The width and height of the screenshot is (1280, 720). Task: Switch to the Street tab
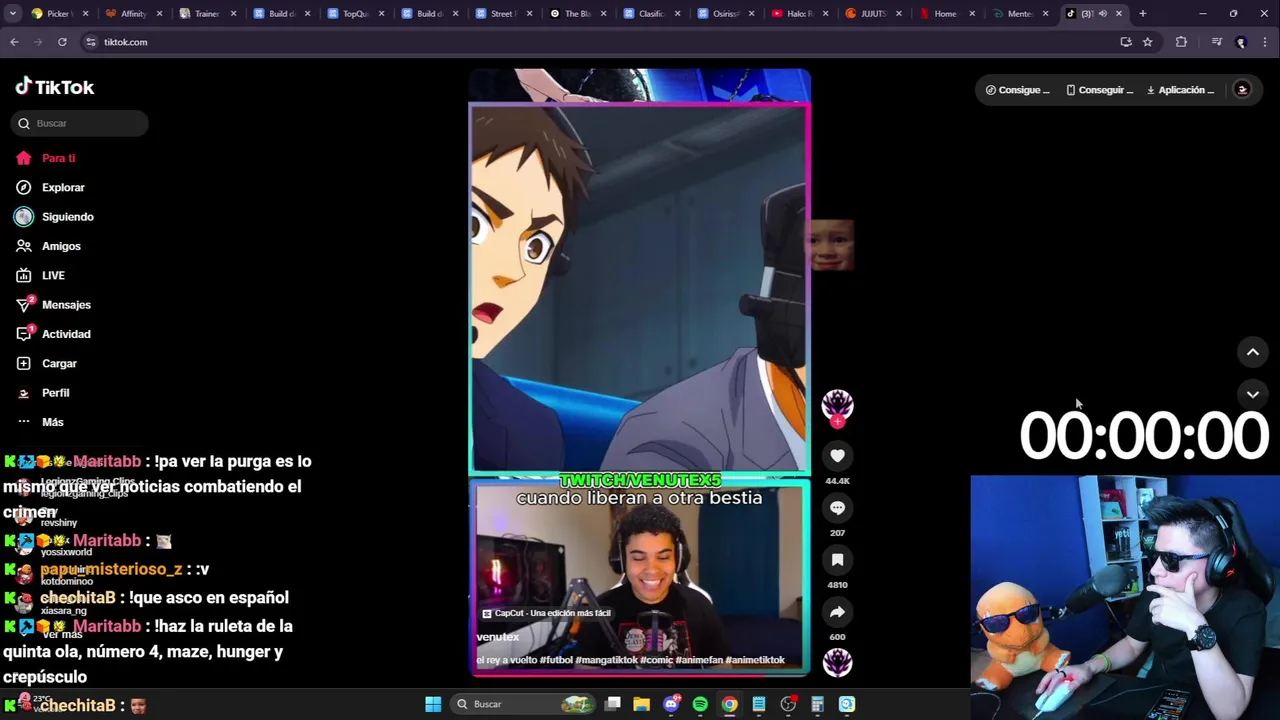click(x=503, y=14)
